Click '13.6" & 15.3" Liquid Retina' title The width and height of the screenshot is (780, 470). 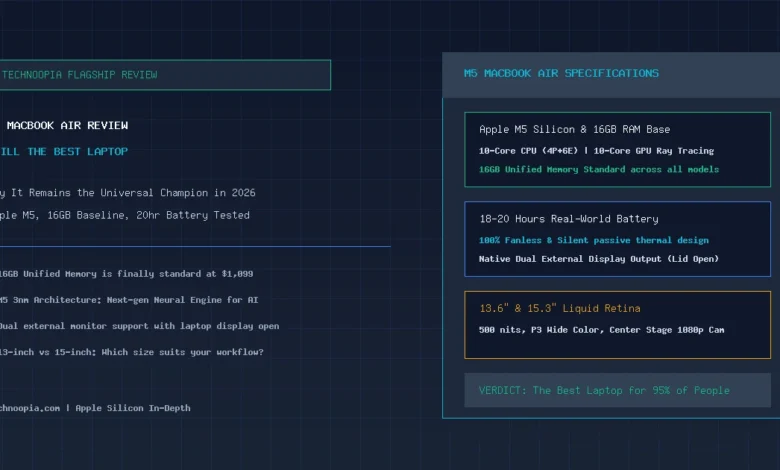click(560, 308)
